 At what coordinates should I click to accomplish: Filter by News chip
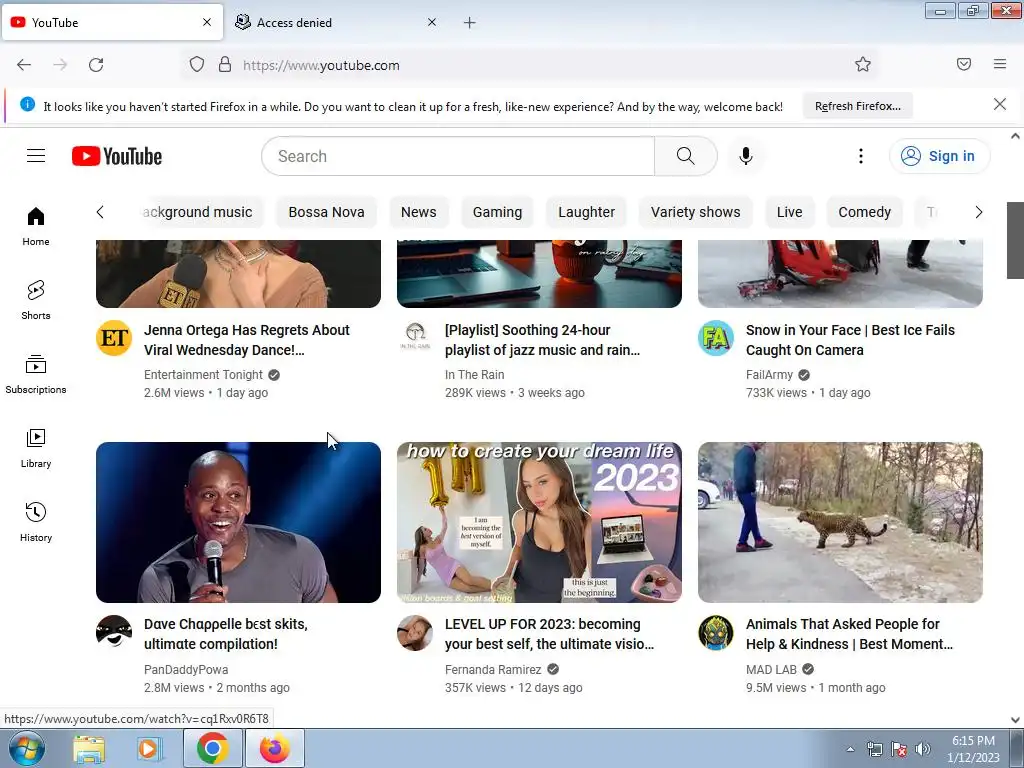pyautogui.click(x=419, y=212)
